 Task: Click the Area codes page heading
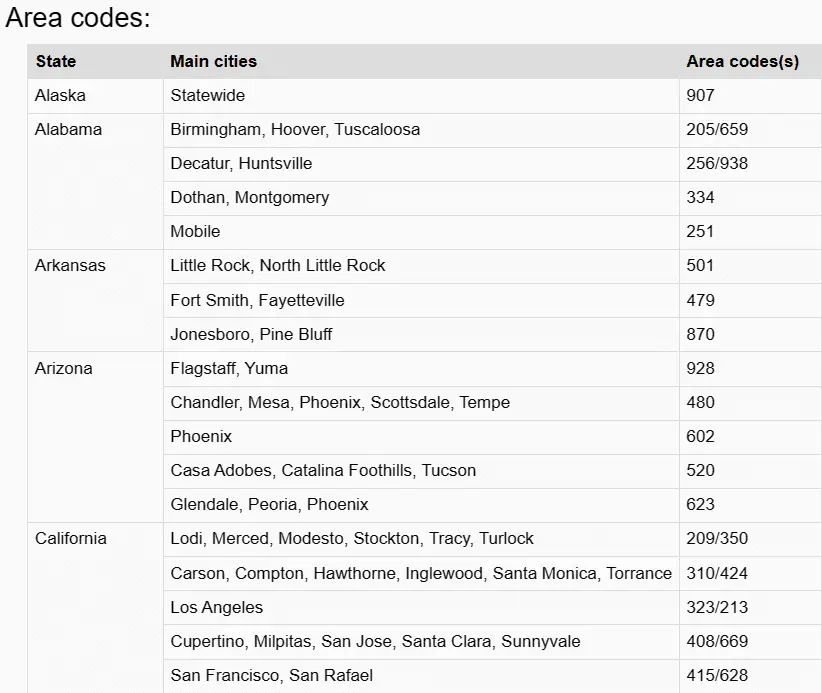78,18
